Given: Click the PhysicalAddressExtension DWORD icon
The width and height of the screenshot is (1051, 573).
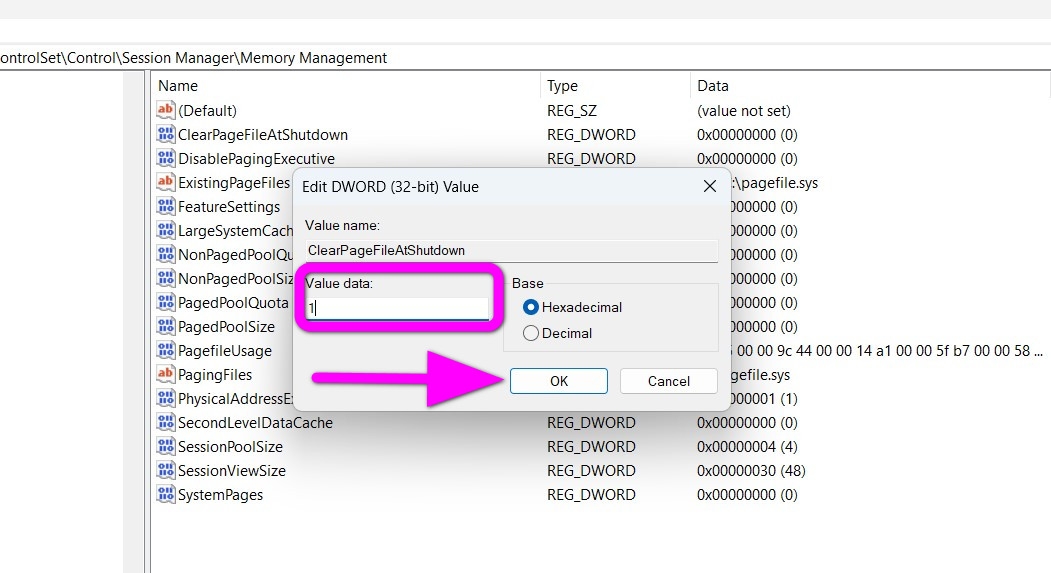Looking at the screenshot, I should 165,399.
